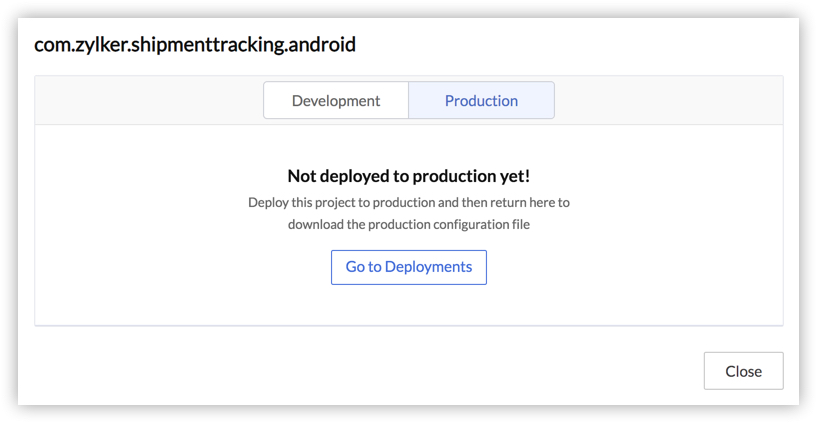Click the 'Not deployed to production yet!' heading
Screen dimensions: 817x423
tap(408, 176)
